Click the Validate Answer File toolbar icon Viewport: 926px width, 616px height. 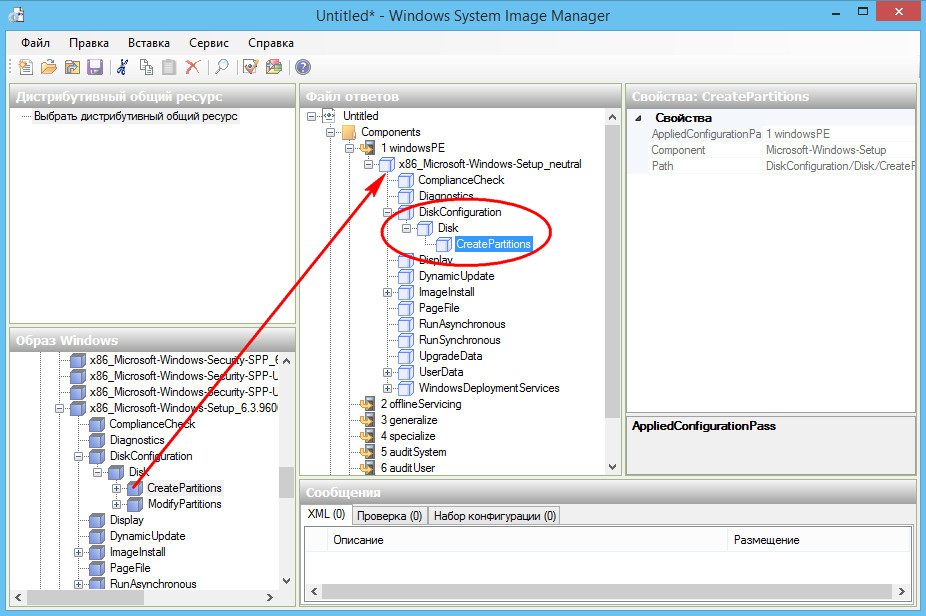point(250,67)
